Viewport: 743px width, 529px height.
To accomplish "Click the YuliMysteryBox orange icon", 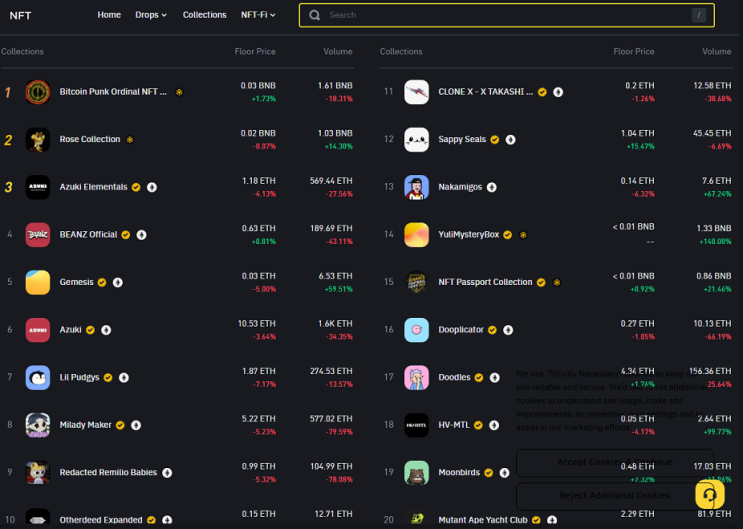I will tap(417, 235).
